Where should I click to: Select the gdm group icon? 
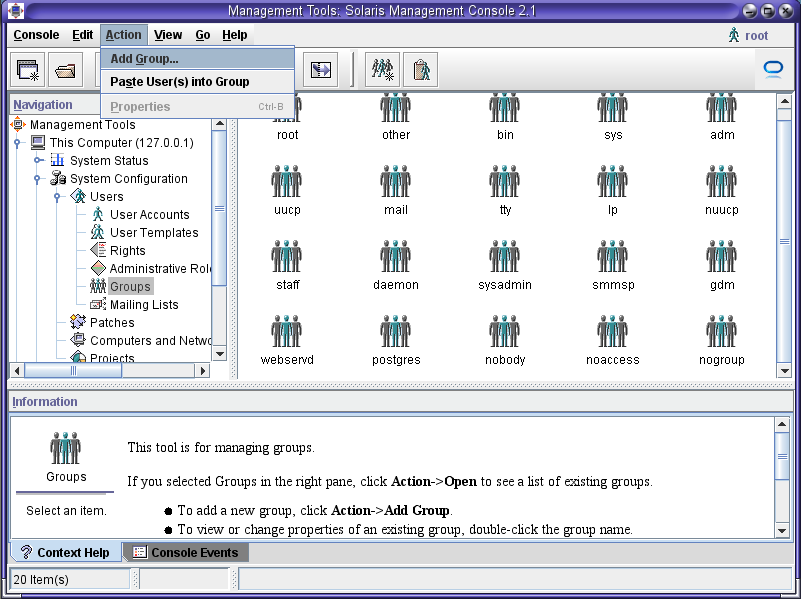pos(721,256)
